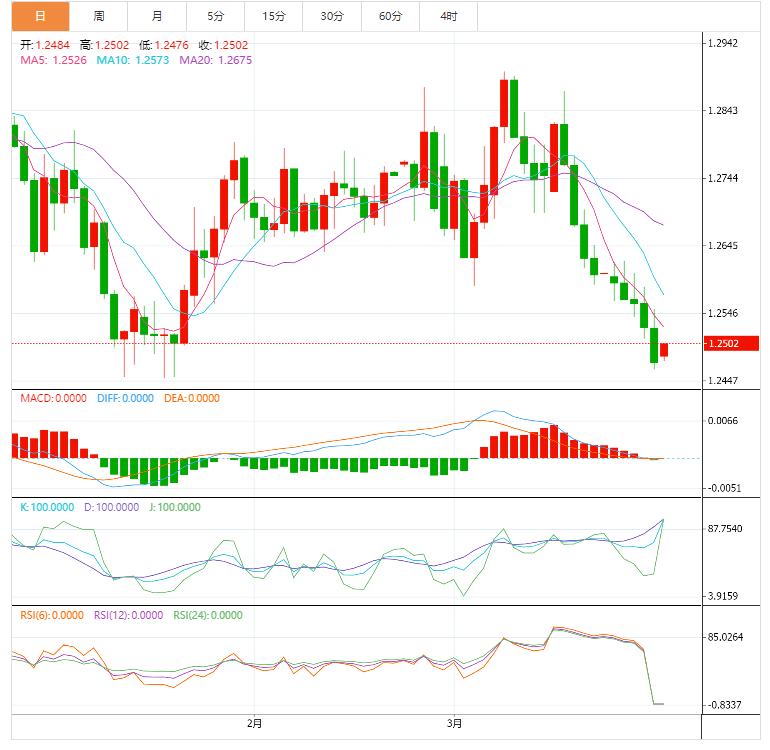Click the -0.8337 RSI axis value
Screen dimensions: 770x750
pyautogui.click(x=724, y=705)
